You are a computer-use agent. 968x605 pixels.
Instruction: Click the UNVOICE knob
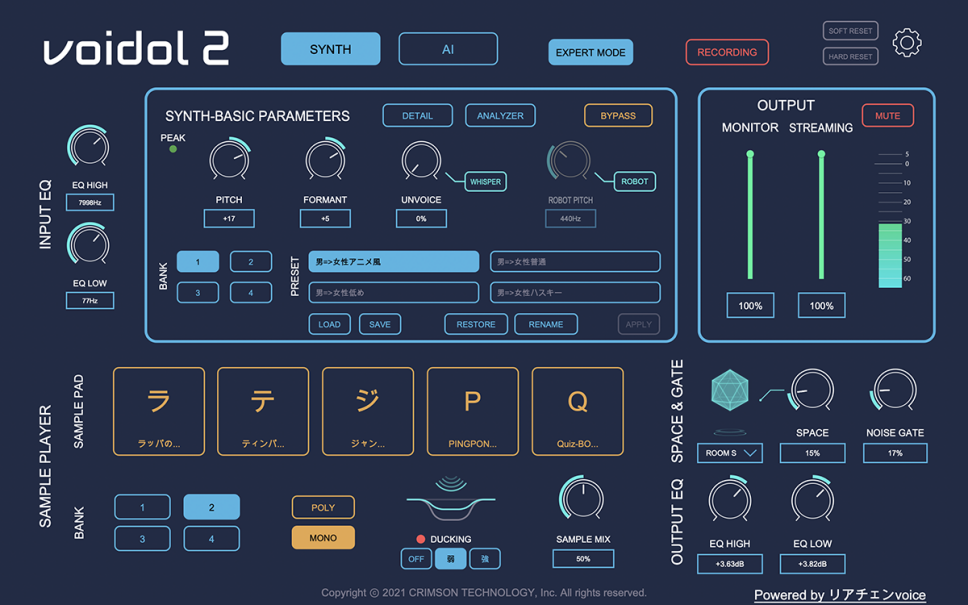coord(421,160)
